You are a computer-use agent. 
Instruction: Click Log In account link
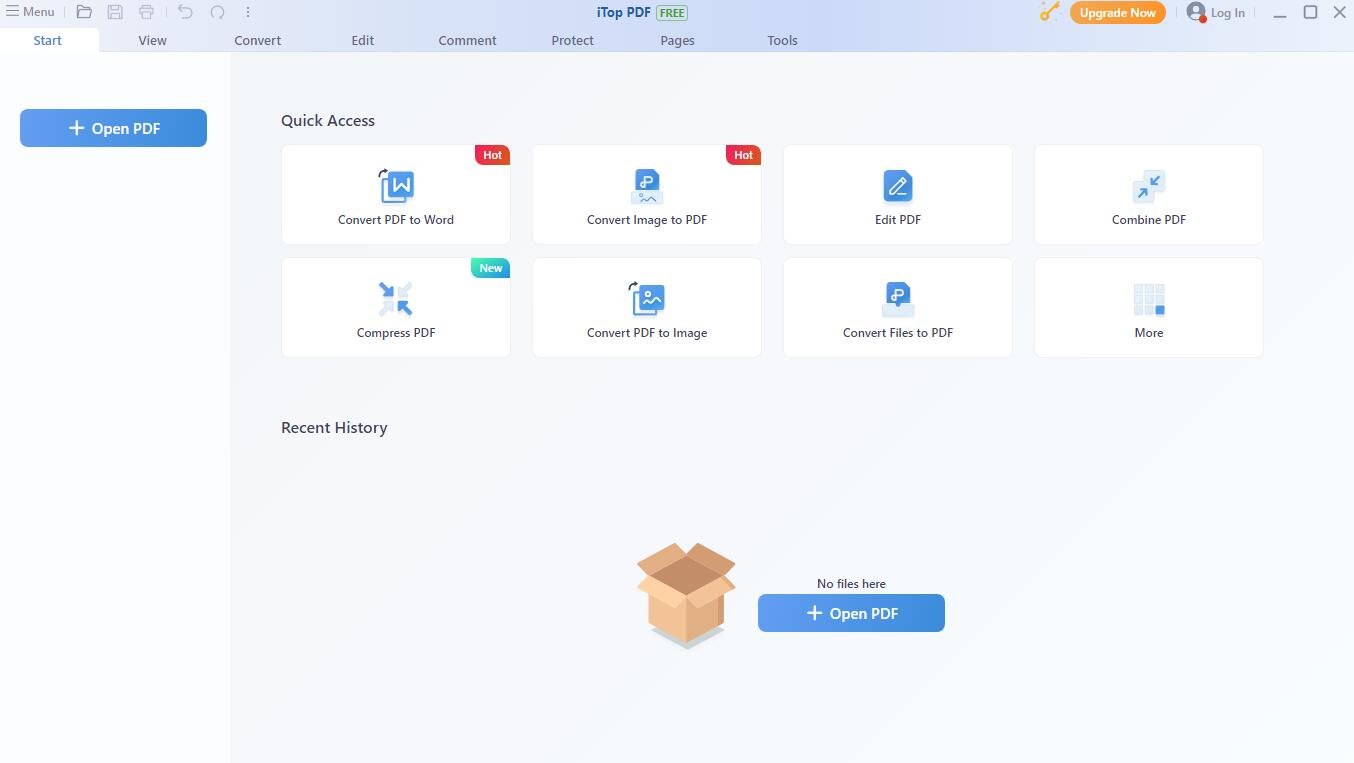(x=1216, y=13)
